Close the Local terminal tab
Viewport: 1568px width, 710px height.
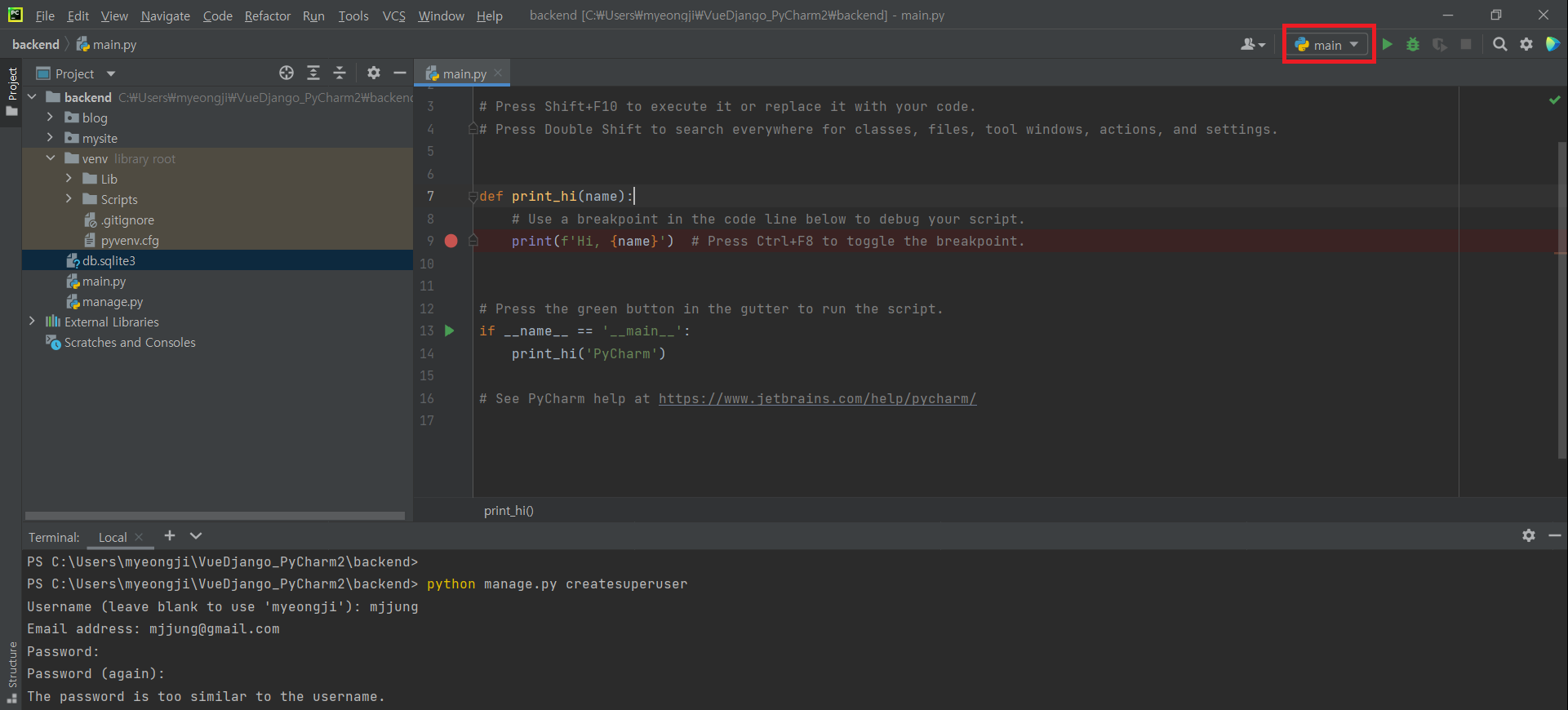[139, 537]
